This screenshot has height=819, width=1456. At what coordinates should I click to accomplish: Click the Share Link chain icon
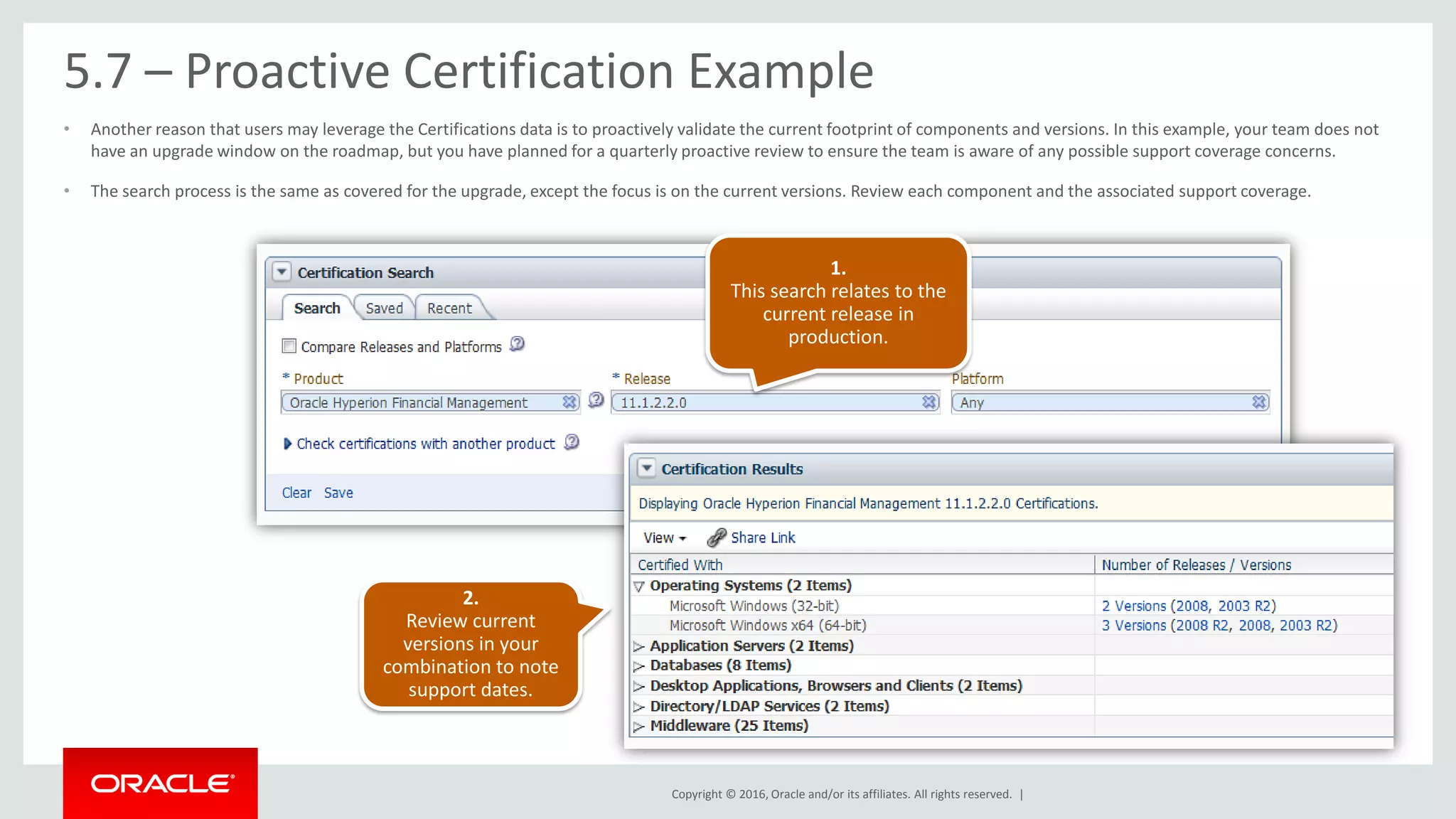point(717,537)
